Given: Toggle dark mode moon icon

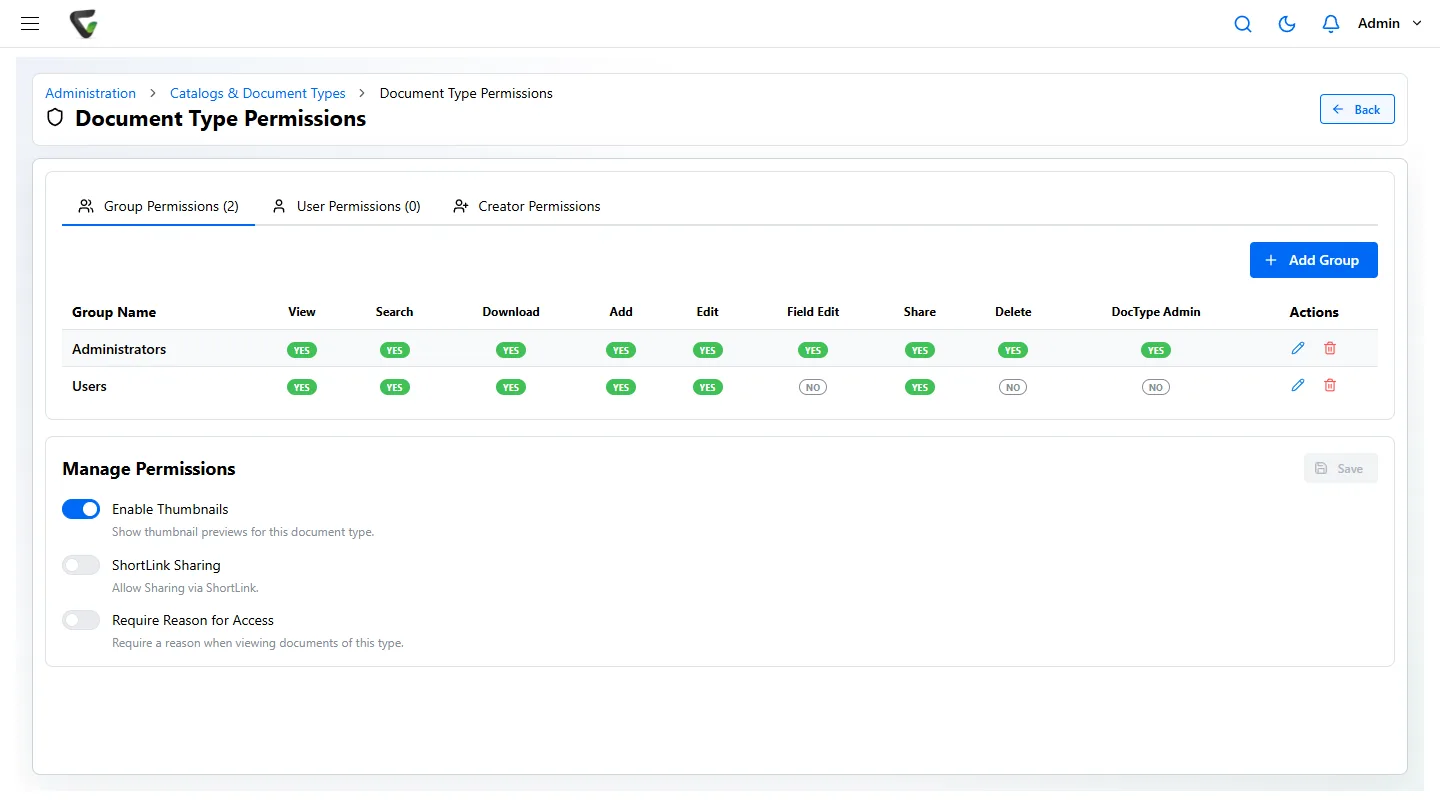Looking at the screenshot, I should pos(1287,24).
